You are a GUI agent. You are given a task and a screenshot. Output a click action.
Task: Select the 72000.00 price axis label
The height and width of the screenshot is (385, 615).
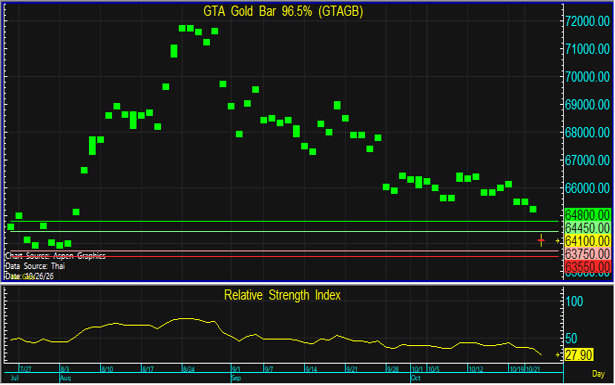click(x=588, y=21)
